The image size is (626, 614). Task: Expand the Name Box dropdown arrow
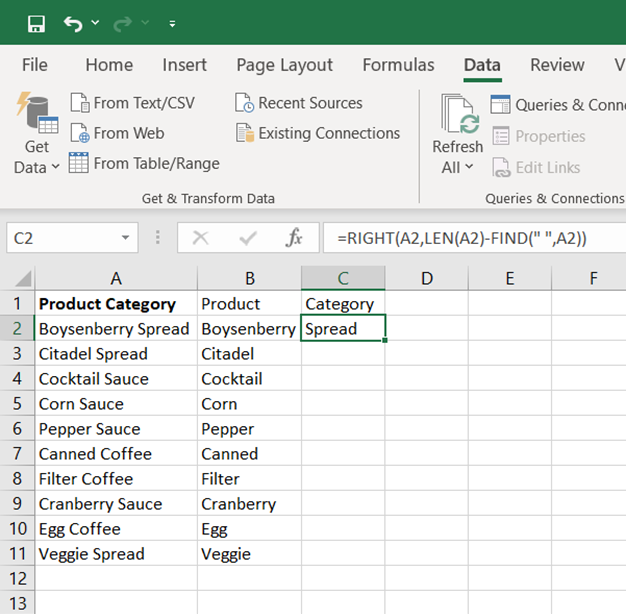[125, 238]
